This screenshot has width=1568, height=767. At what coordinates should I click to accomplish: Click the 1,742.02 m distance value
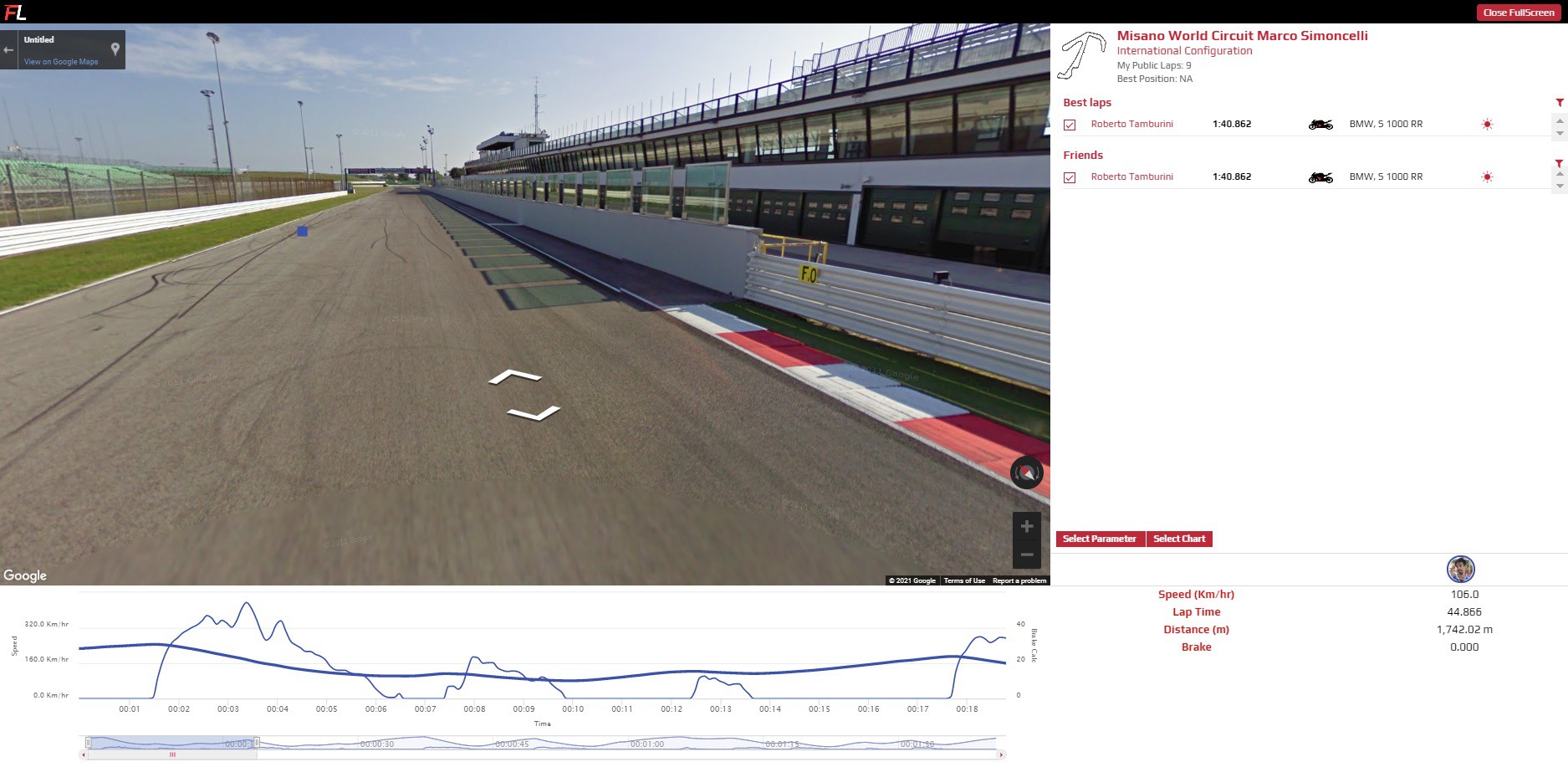click(x=1464, y=630)
